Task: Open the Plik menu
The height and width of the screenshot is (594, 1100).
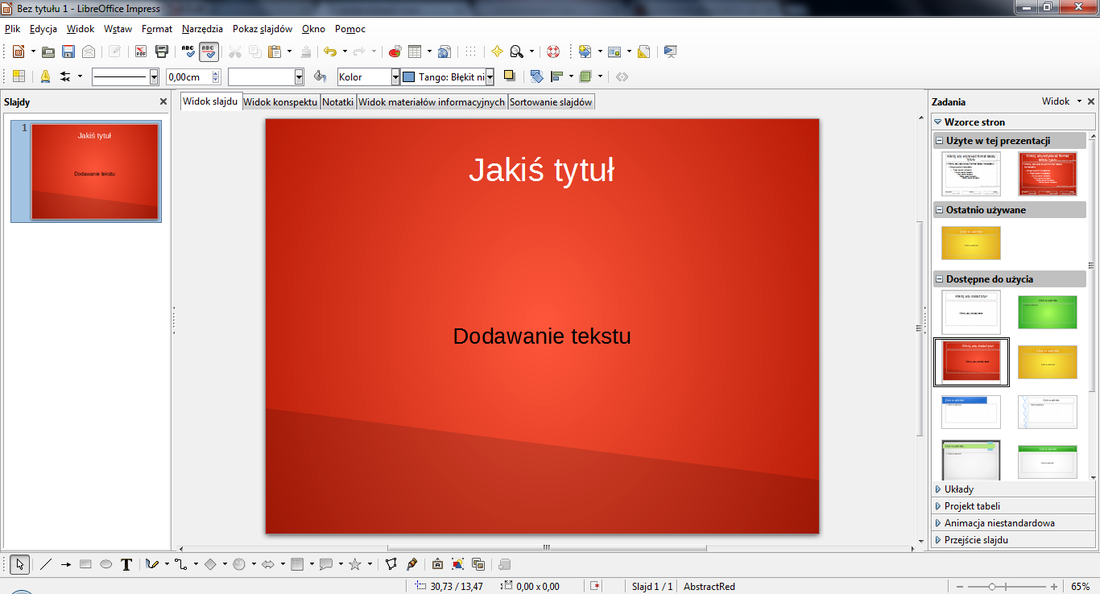Action: point(13,29)
